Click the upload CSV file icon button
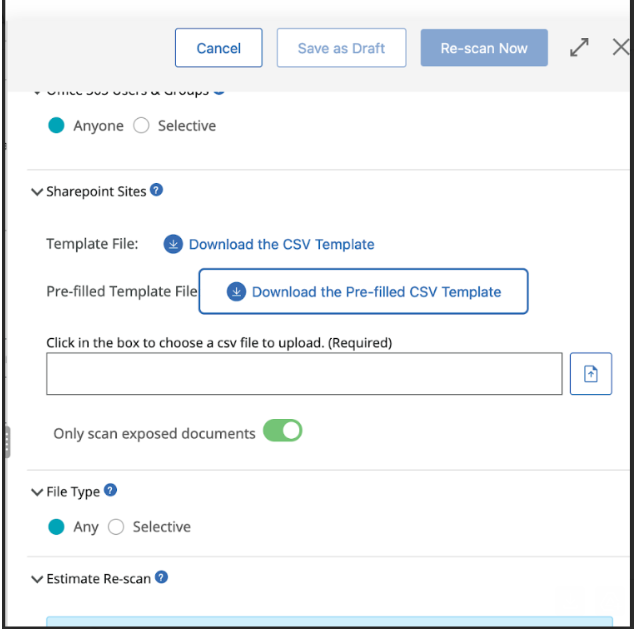Image resolution: width=636 pixels, height=632 pixels. point(591,374)
